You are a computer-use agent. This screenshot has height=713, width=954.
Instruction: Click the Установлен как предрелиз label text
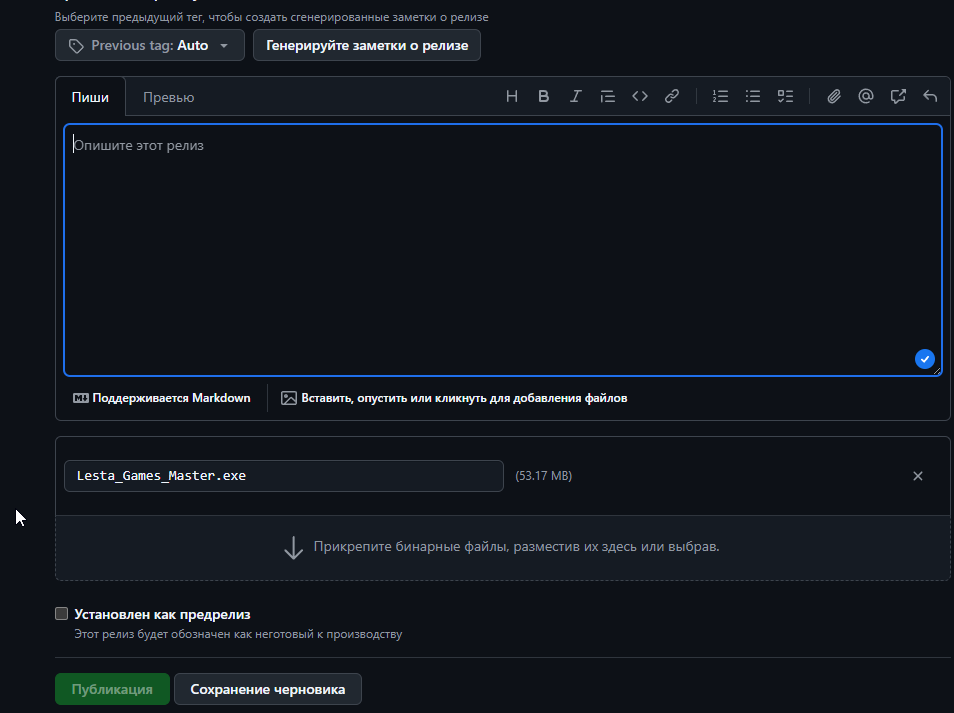pyautogui.click(x=162, y=614)
